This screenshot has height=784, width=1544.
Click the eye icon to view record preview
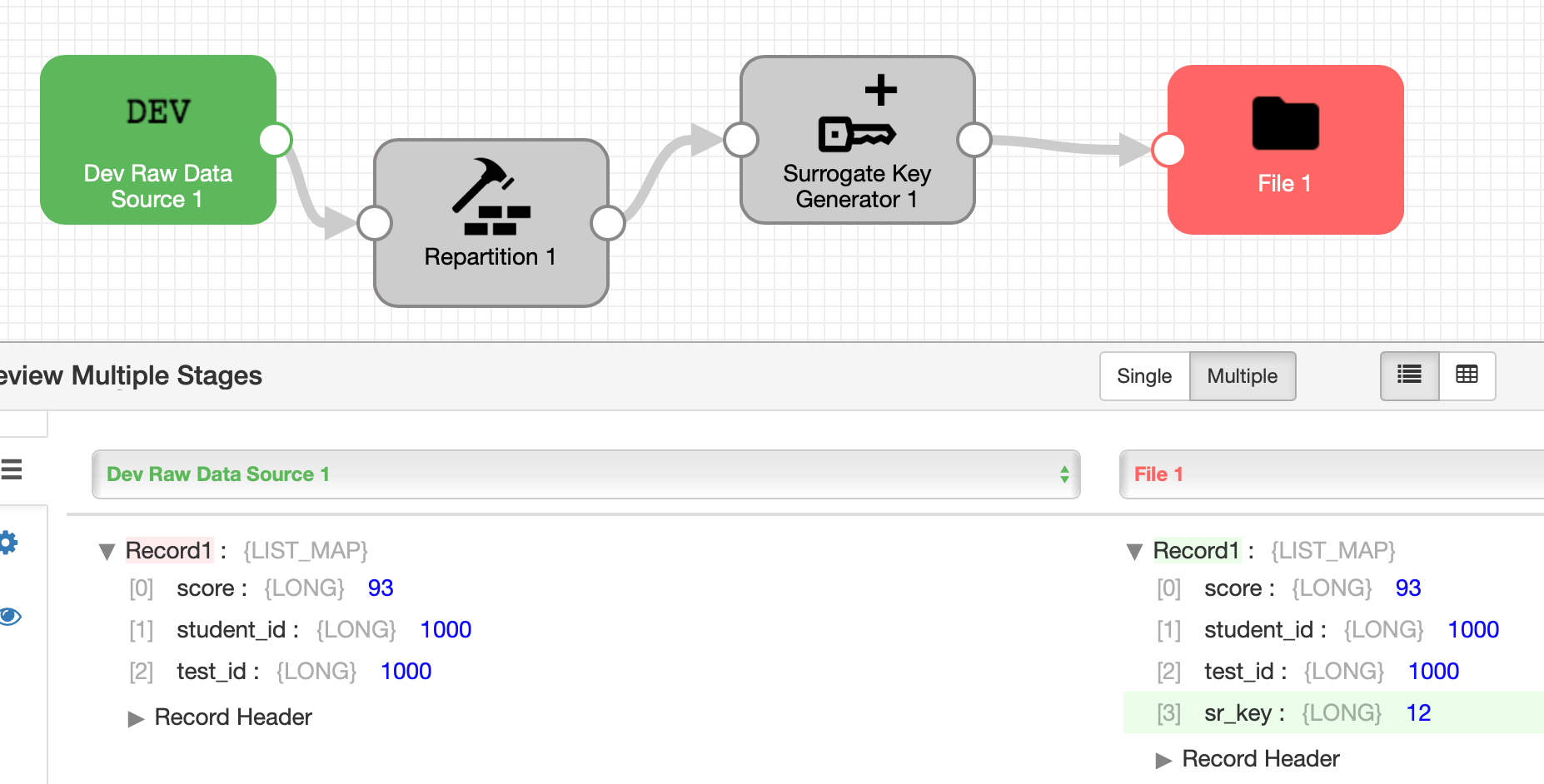10,616
